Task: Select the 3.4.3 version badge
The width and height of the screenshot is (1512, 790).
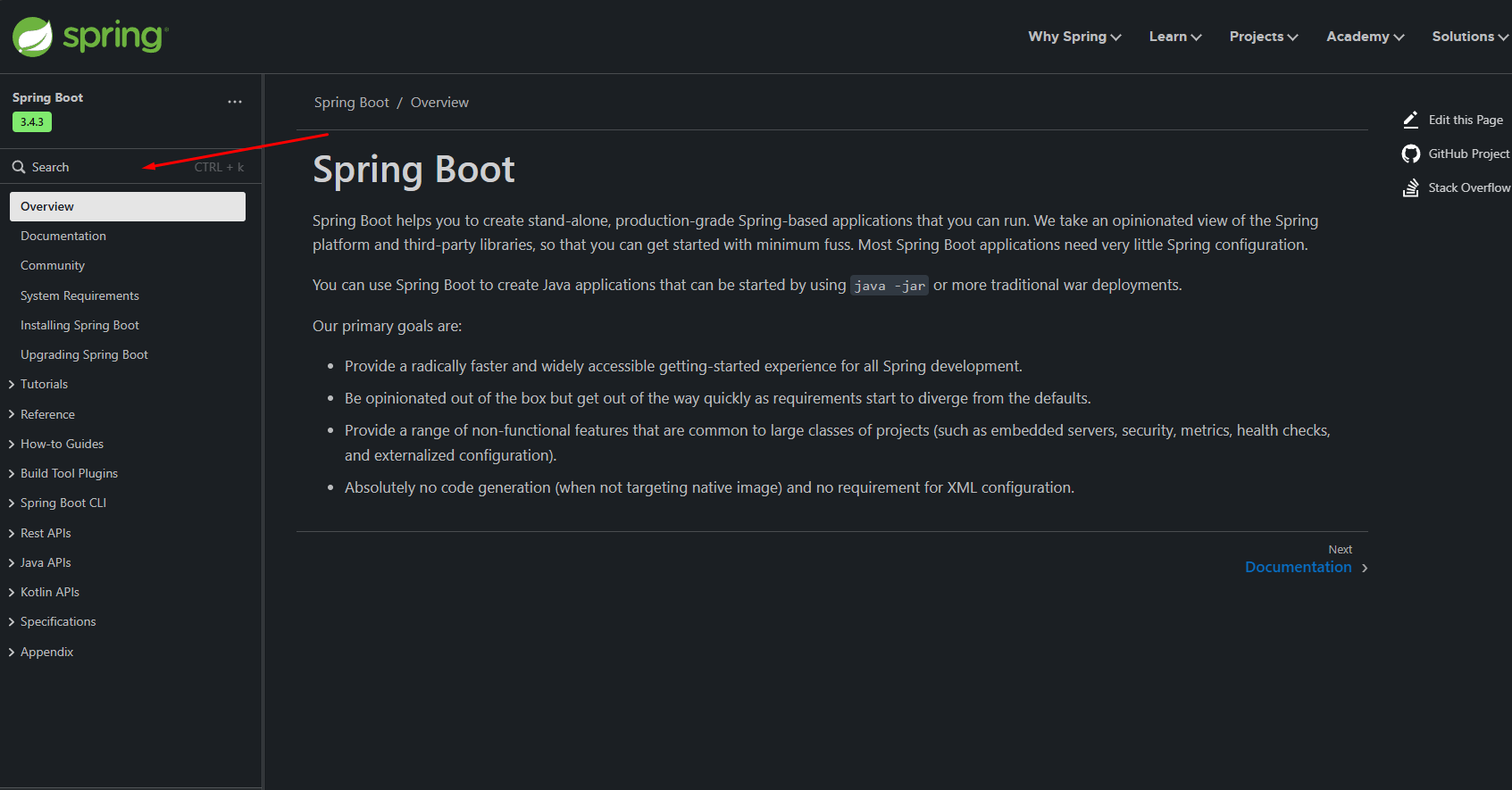Action: [x=32, y=122]
